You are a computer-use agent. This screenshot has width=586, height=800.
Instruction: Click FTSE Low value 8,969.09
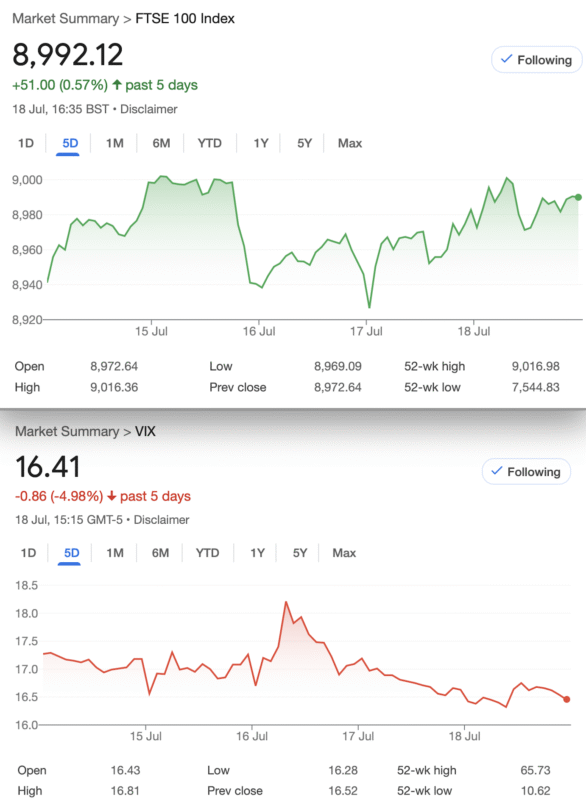338,366
